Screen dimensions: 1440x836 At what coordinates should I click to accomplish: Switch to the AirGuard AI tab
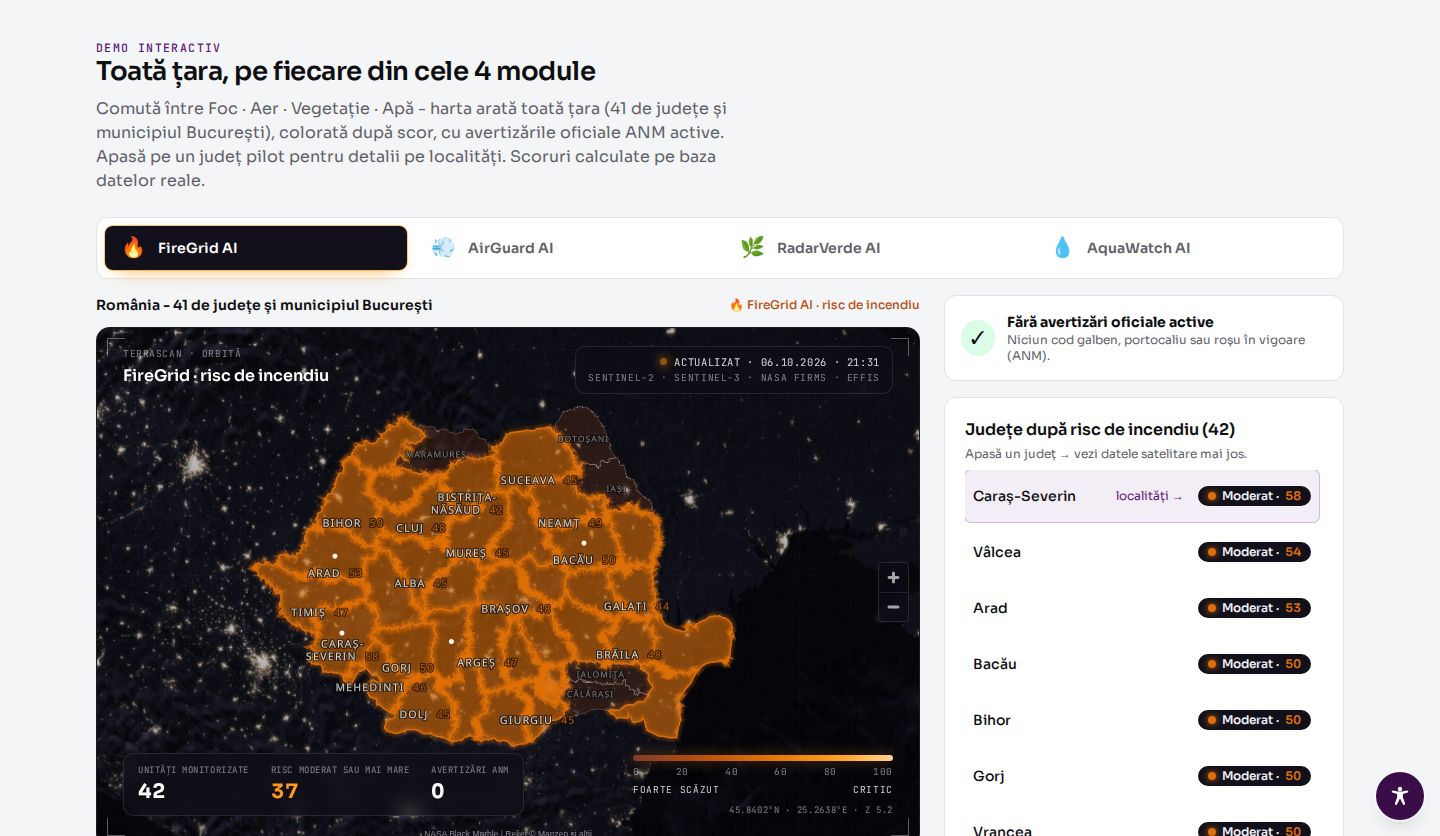pyautogui.click(x=565, y=248)
